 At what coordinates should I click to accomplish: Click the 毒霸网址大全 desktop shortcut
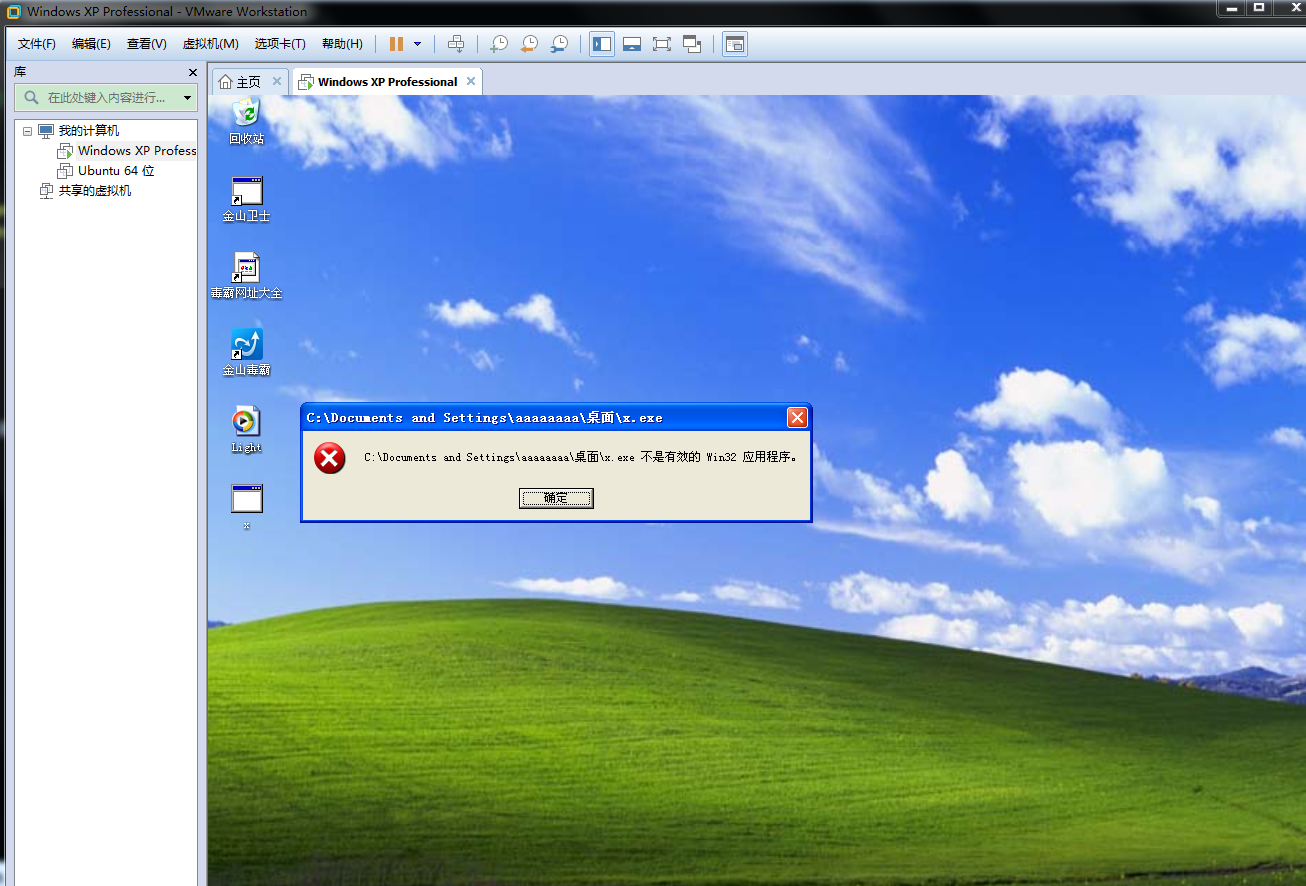tap(246, 276)
